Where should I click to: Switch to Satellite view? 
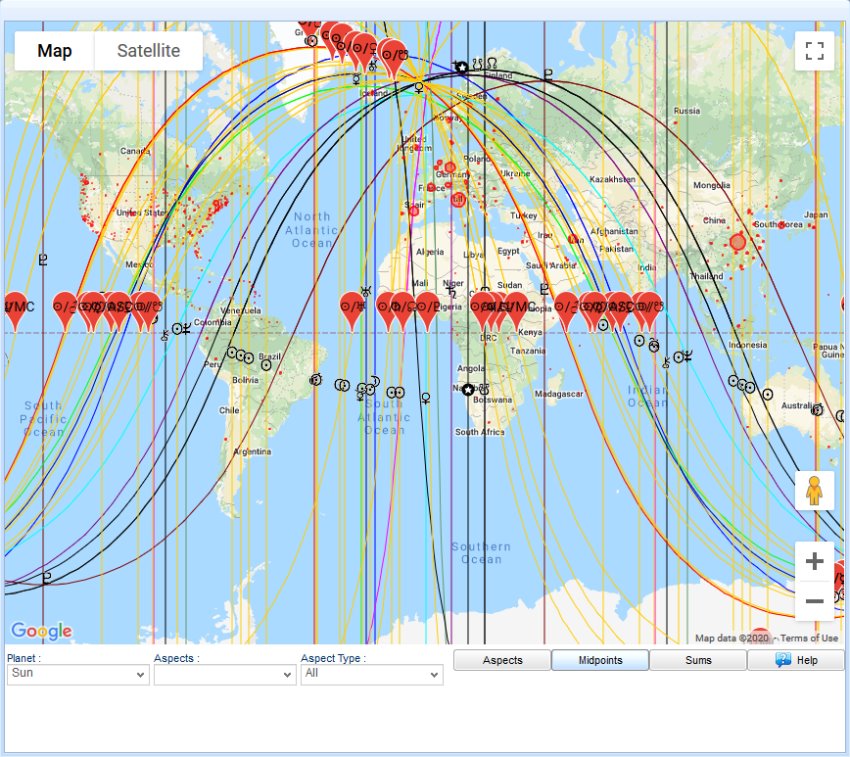click(x=146, y=50)
